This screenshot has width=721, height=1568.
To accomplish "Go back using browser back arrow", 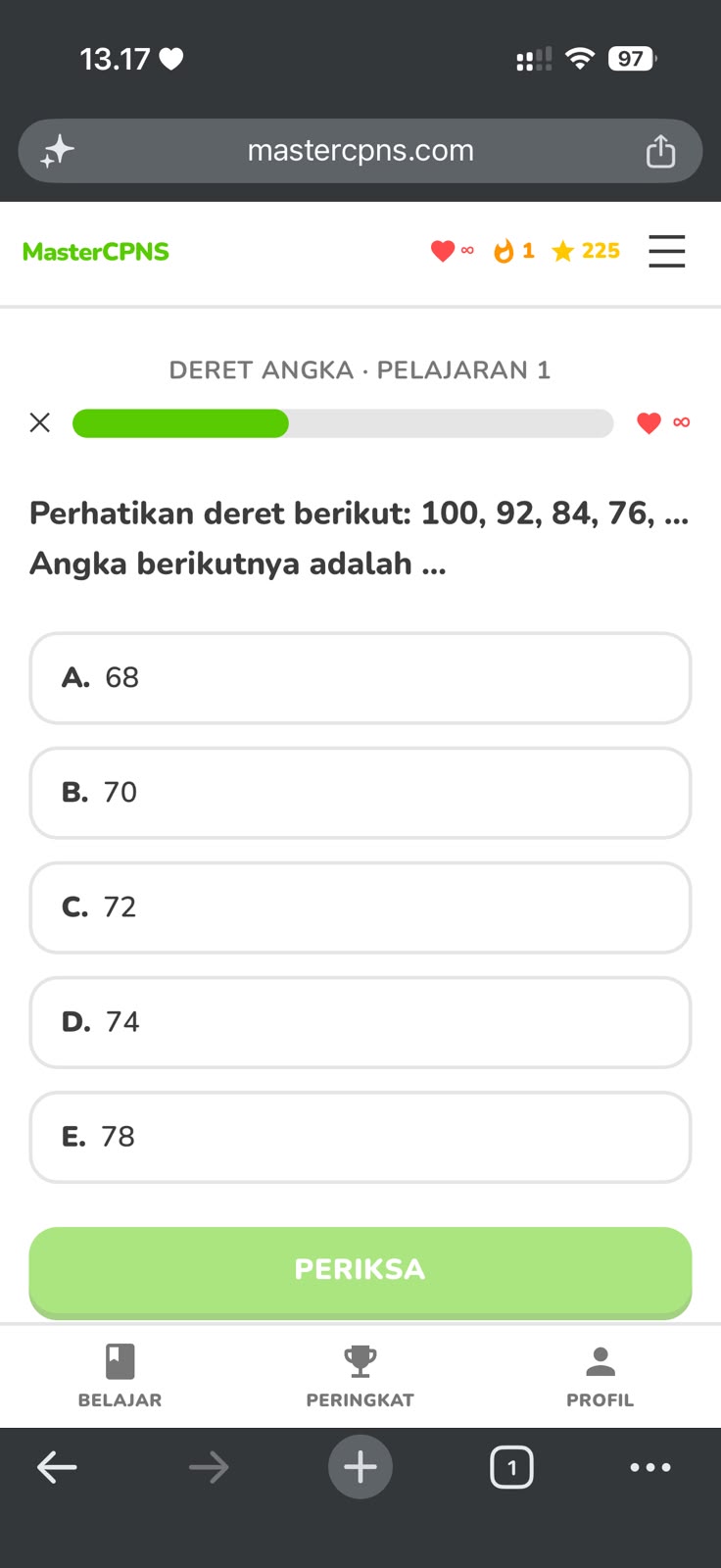I will click(x=57, y=1467).
